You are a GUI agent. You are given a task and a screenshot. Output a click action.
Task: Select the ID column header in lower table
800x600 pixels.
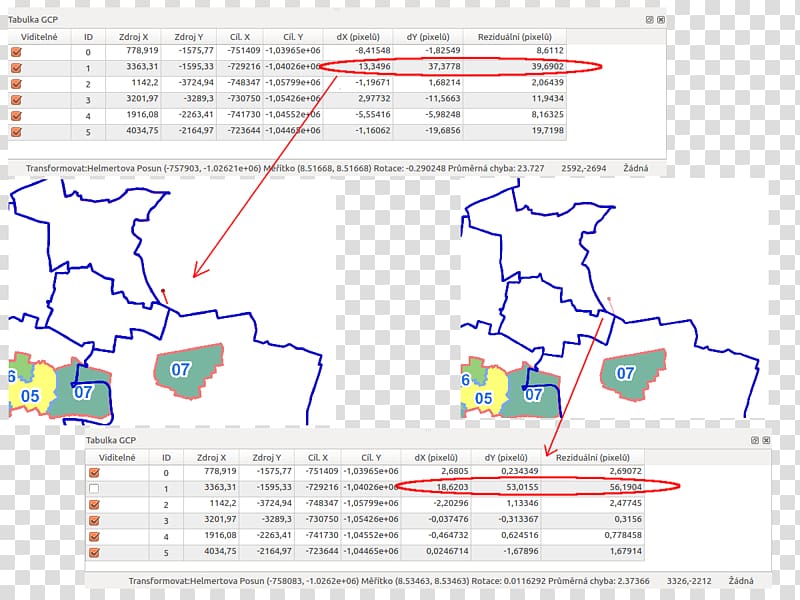(x=166, y=456)
